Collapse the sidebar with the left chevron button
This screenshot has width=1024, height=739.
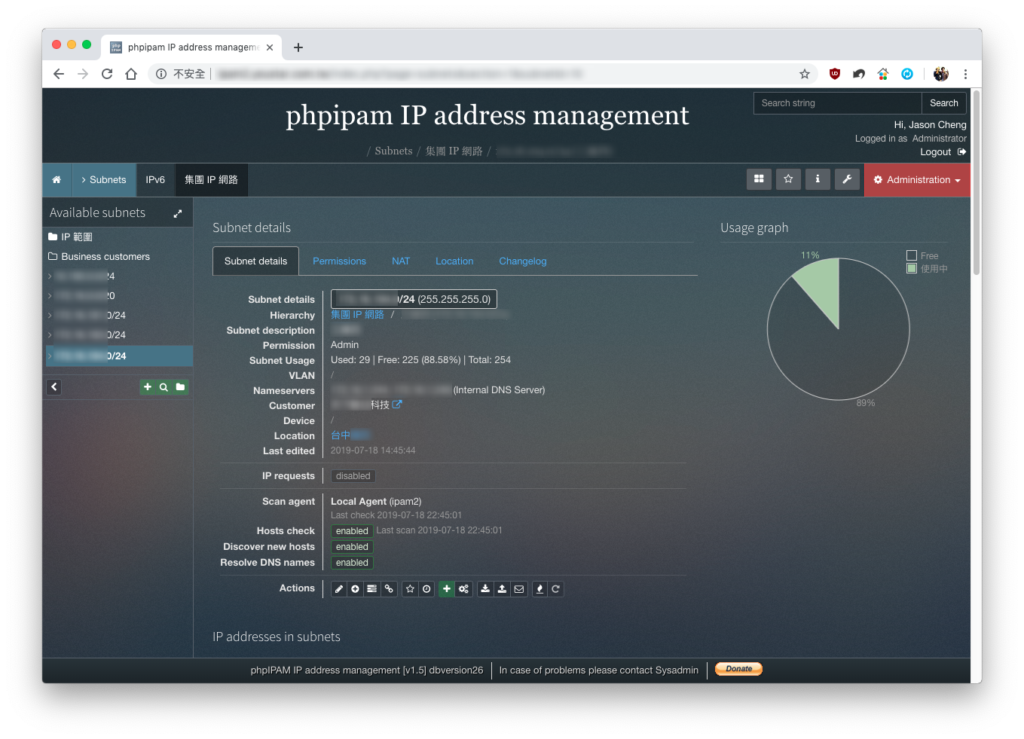pyautogui.click(x=54, y=387)
